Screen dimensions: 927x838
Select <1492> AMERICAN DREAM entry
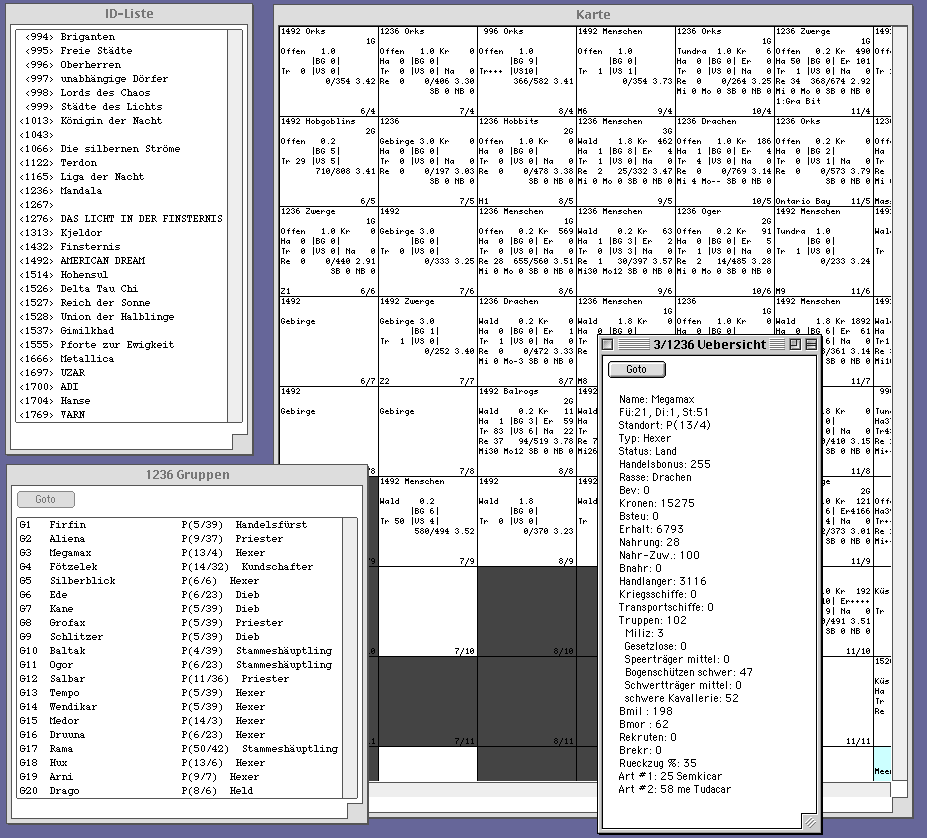pyautogui.click(x=121, y=261)
